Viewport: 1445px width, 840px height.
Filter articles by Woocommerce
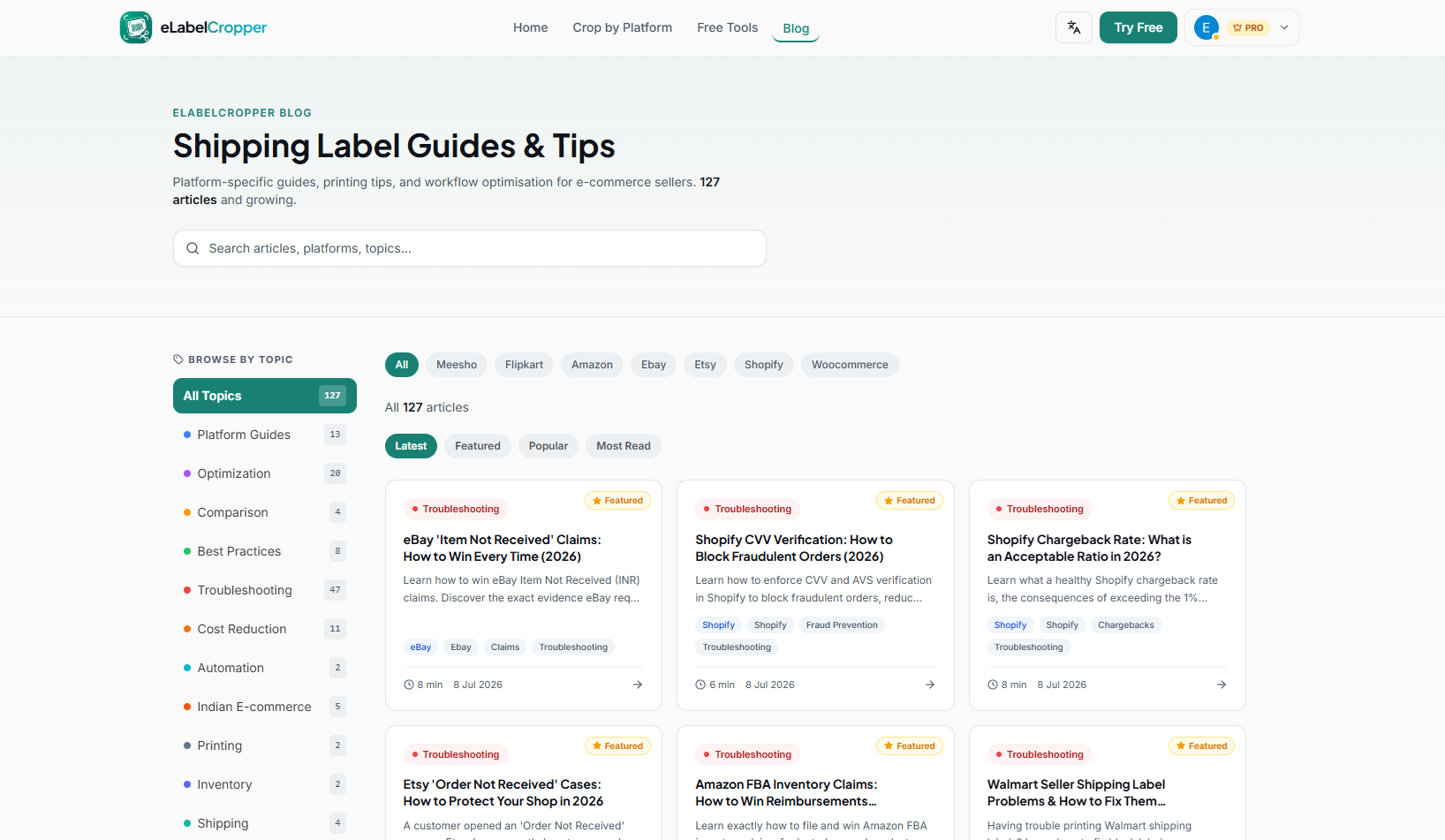(850, 365)
